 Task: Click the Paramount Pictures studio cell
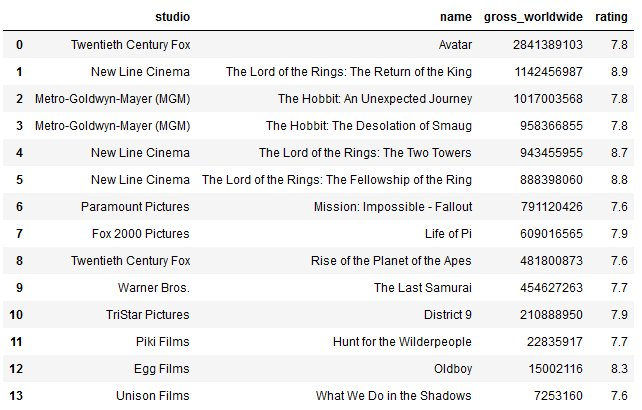(135, 207)
